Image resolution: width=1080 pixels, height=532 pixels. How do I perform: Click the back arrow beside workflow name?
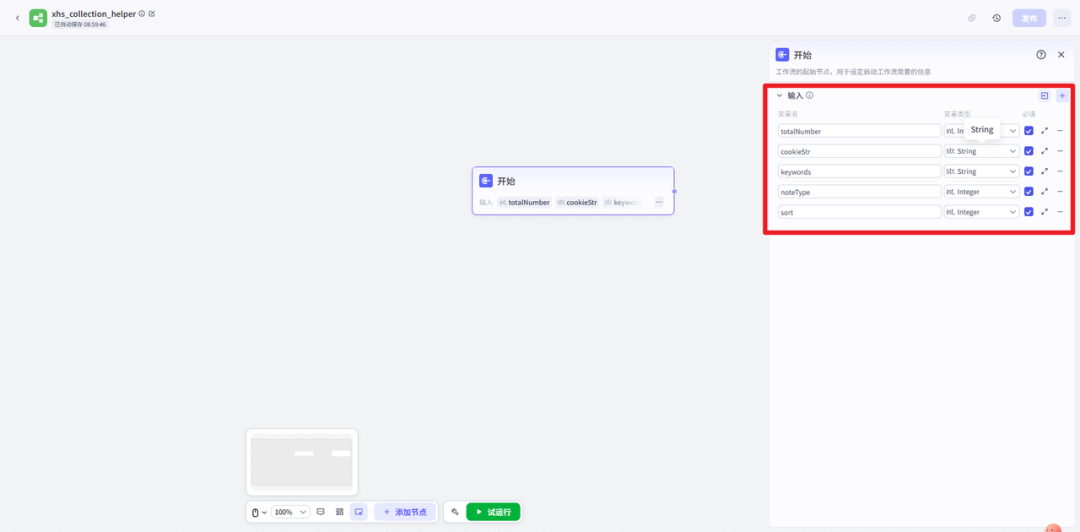click(17, 18)
